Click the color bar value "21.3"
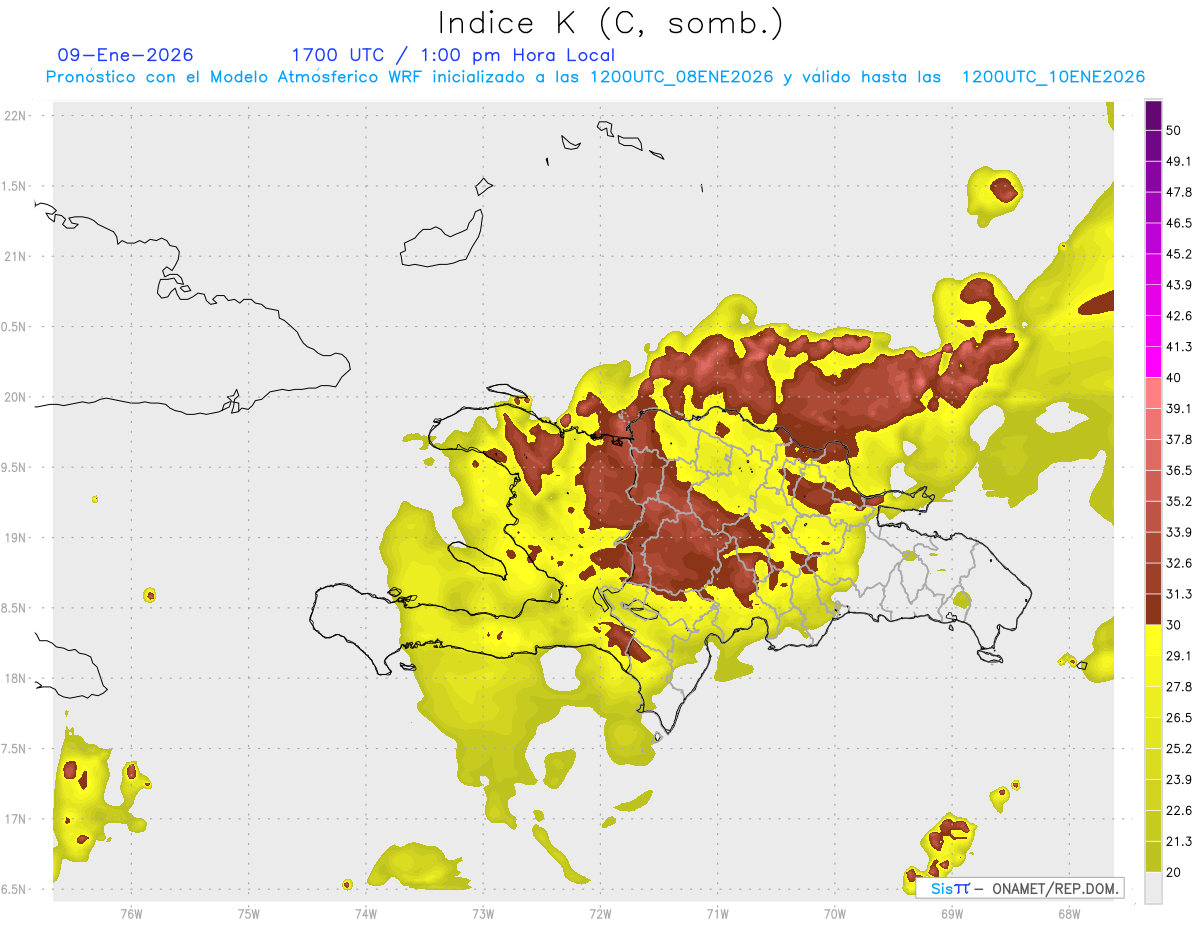 pos(1178,841)
